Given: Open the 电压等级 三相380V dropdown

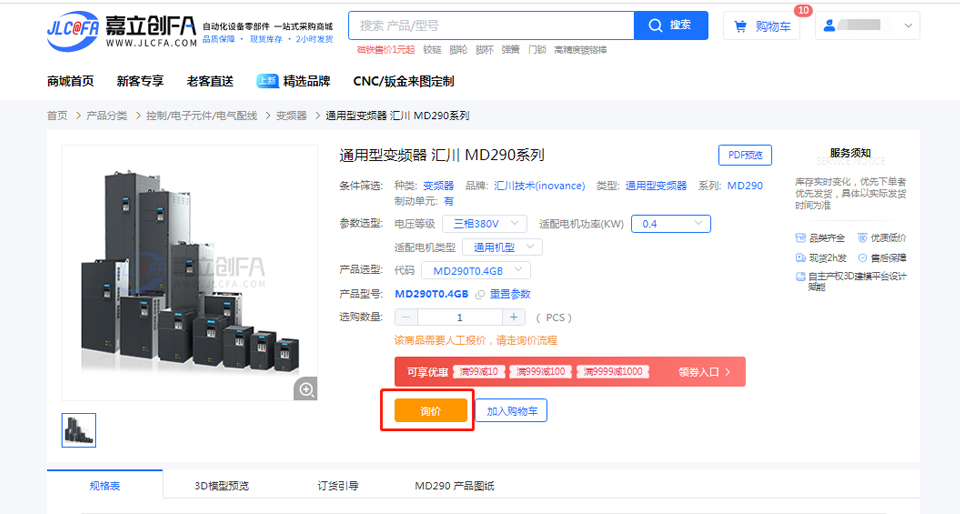Looking at the screenshot, I should point(484,224).
